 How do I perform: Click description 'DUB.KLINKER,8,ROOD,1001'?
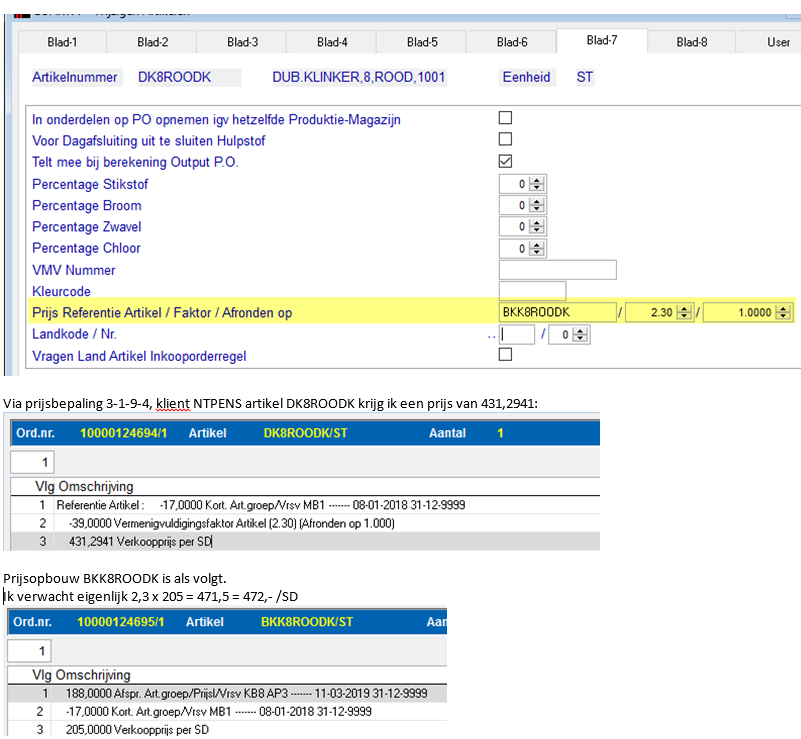(x=359, y=77)
